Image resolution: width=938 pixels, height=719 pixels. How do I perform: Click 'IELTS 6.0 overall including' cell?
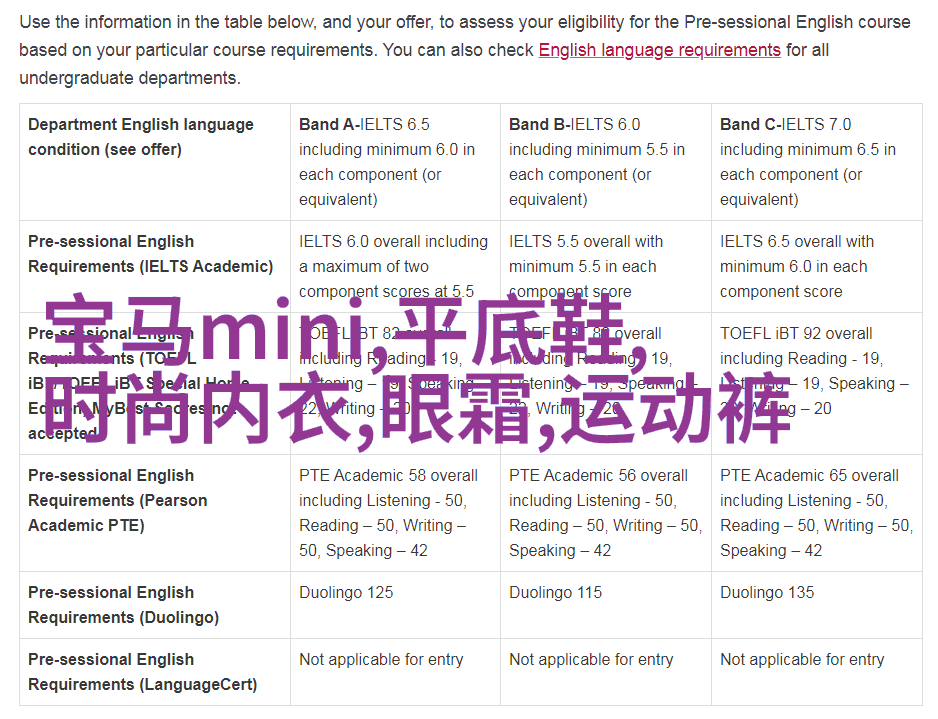(x=395, y=266)
